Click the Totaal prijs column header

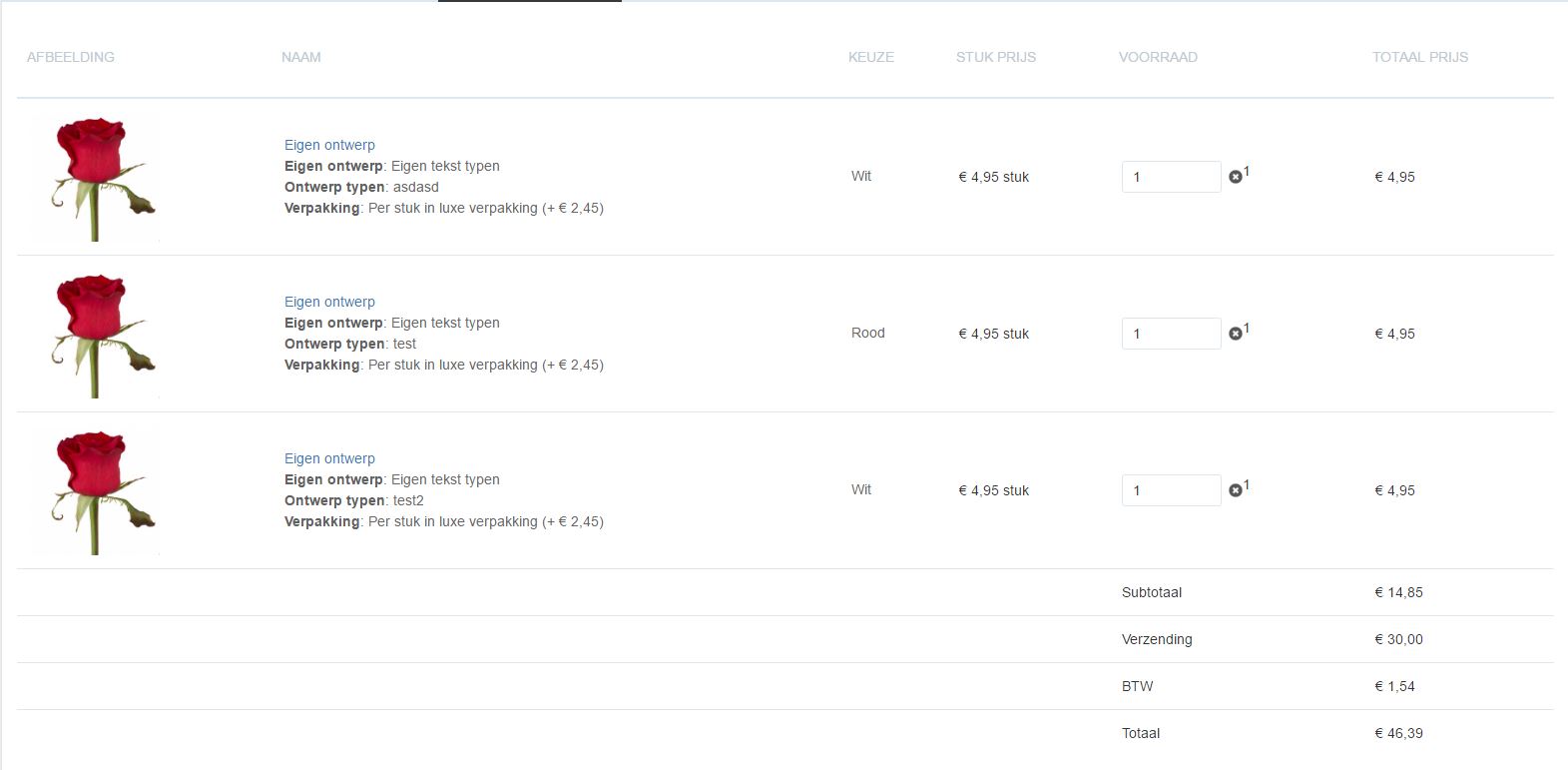pyautogui.click(x=1420, y=57)
